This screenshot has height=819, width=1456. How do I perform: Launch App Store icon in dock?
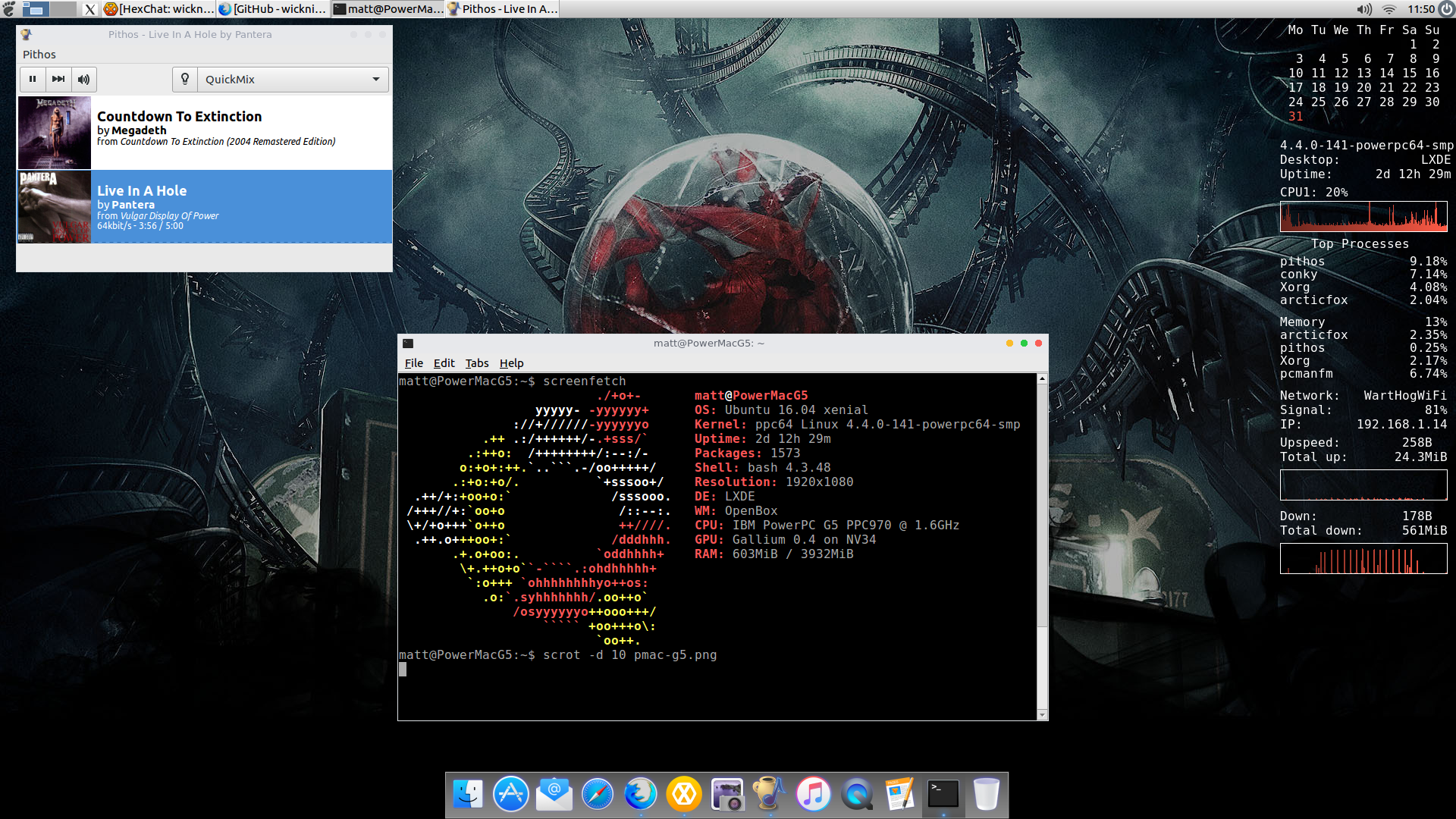511,794
